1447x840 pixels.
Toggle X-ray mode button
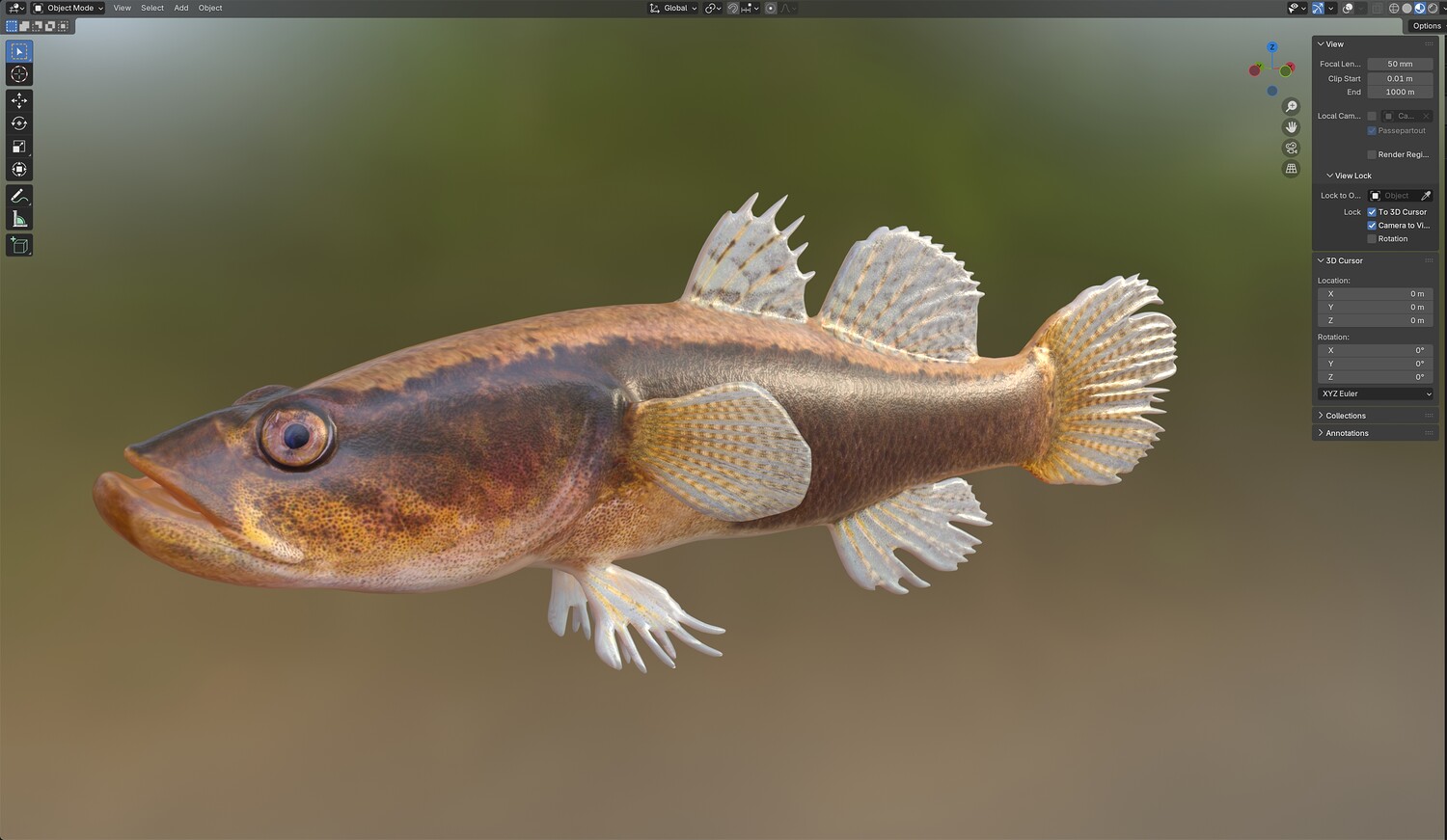pos(1379,8)
